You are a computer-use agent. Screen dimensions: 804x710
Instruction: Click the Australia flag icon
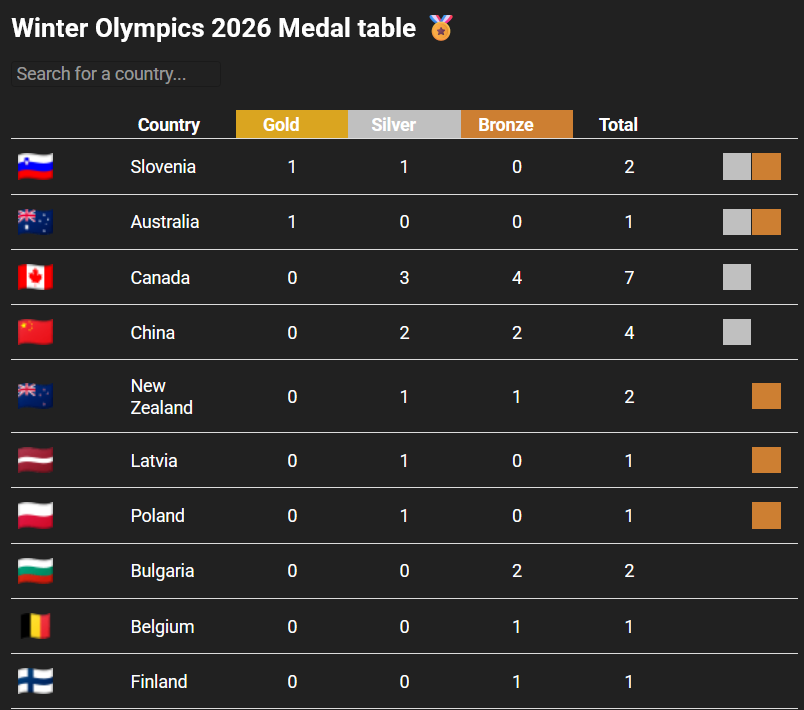35,222
